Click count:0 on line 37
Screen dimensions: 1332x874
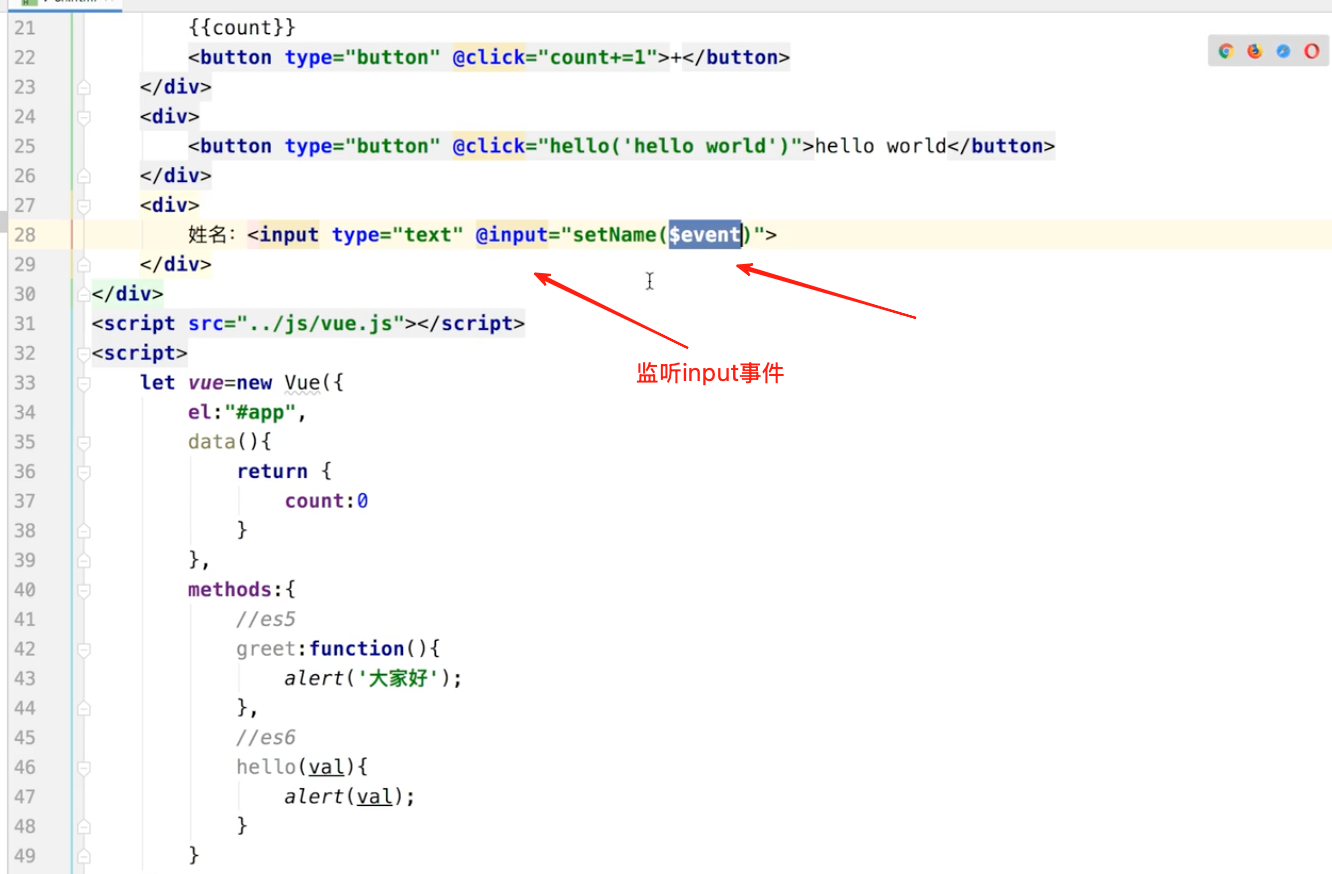coord(326,501)
